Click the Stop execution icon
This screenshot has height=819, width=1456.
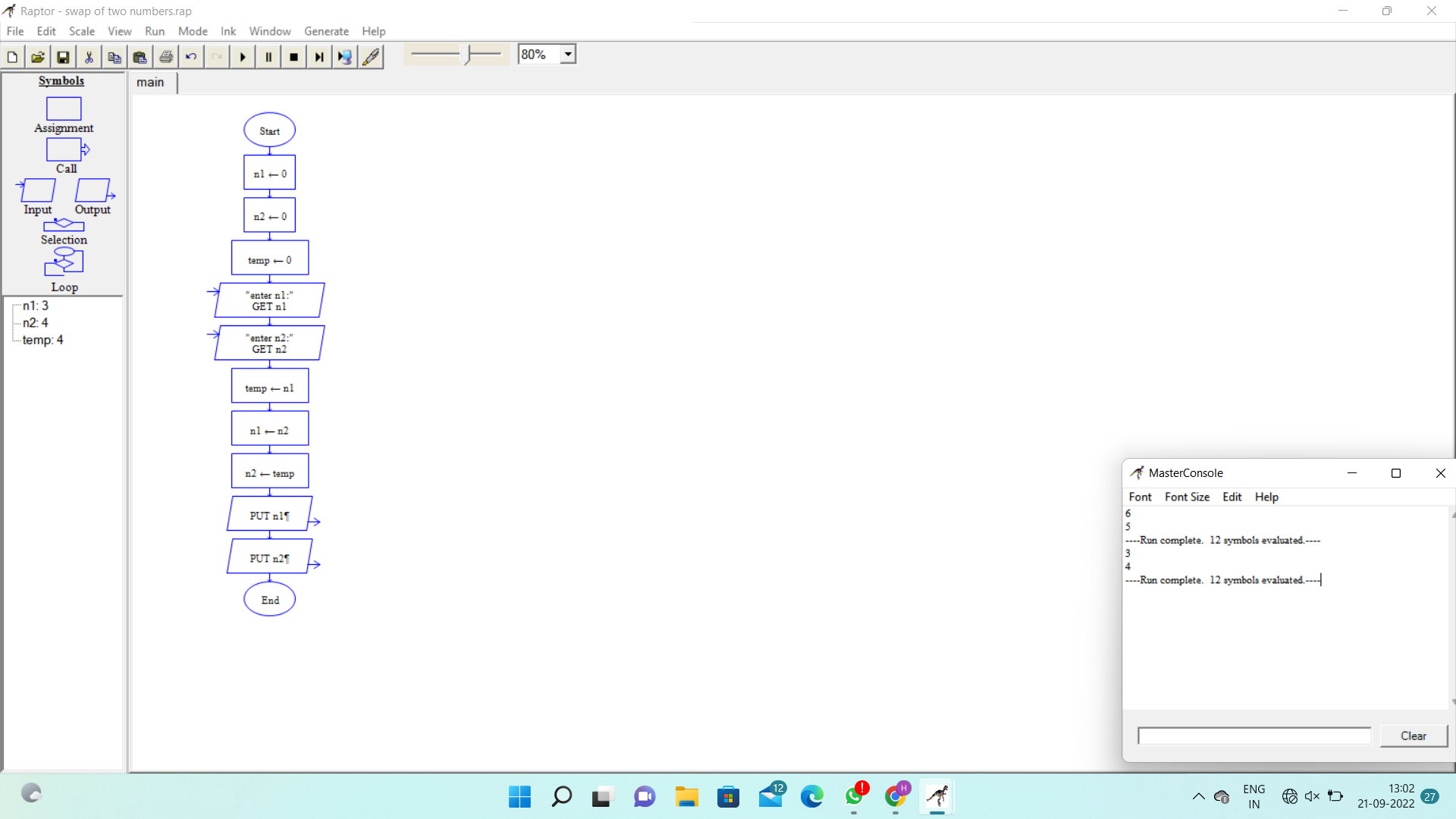point(294,57)
